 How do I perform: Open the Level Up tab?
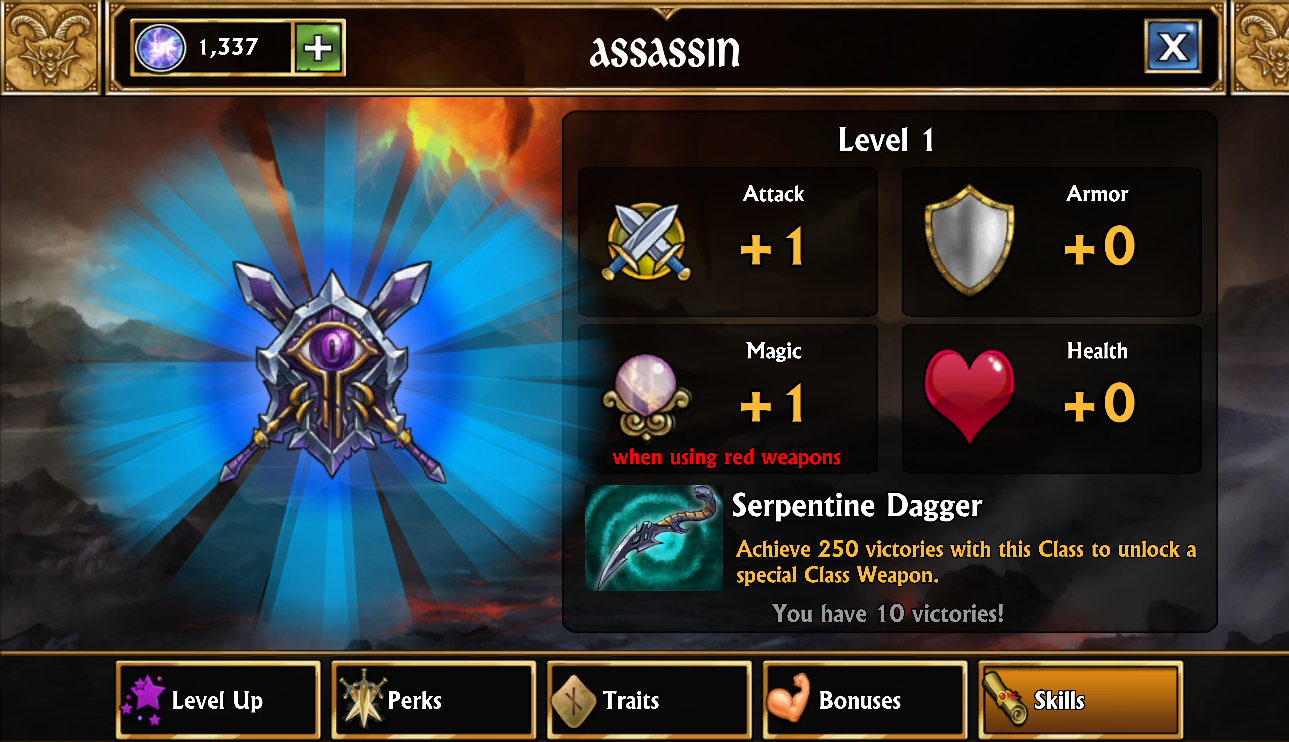tap(218, 700)
